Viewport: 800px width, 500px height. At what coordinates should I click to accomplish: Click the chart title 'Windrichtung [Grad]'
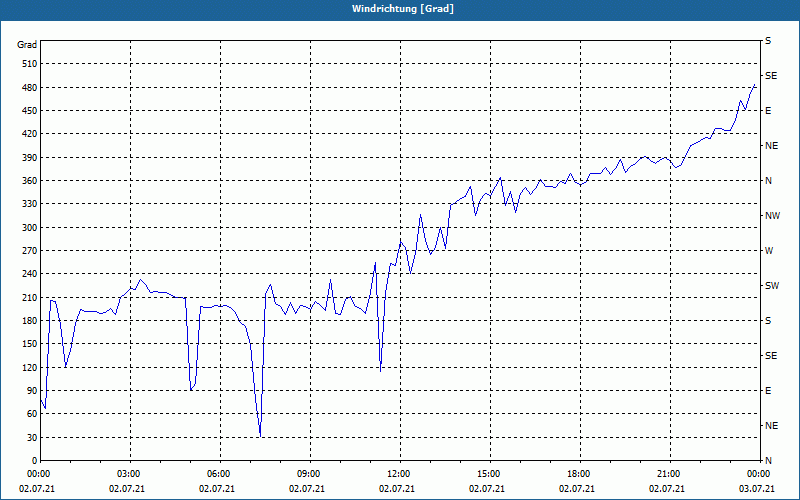coord(403,9)
